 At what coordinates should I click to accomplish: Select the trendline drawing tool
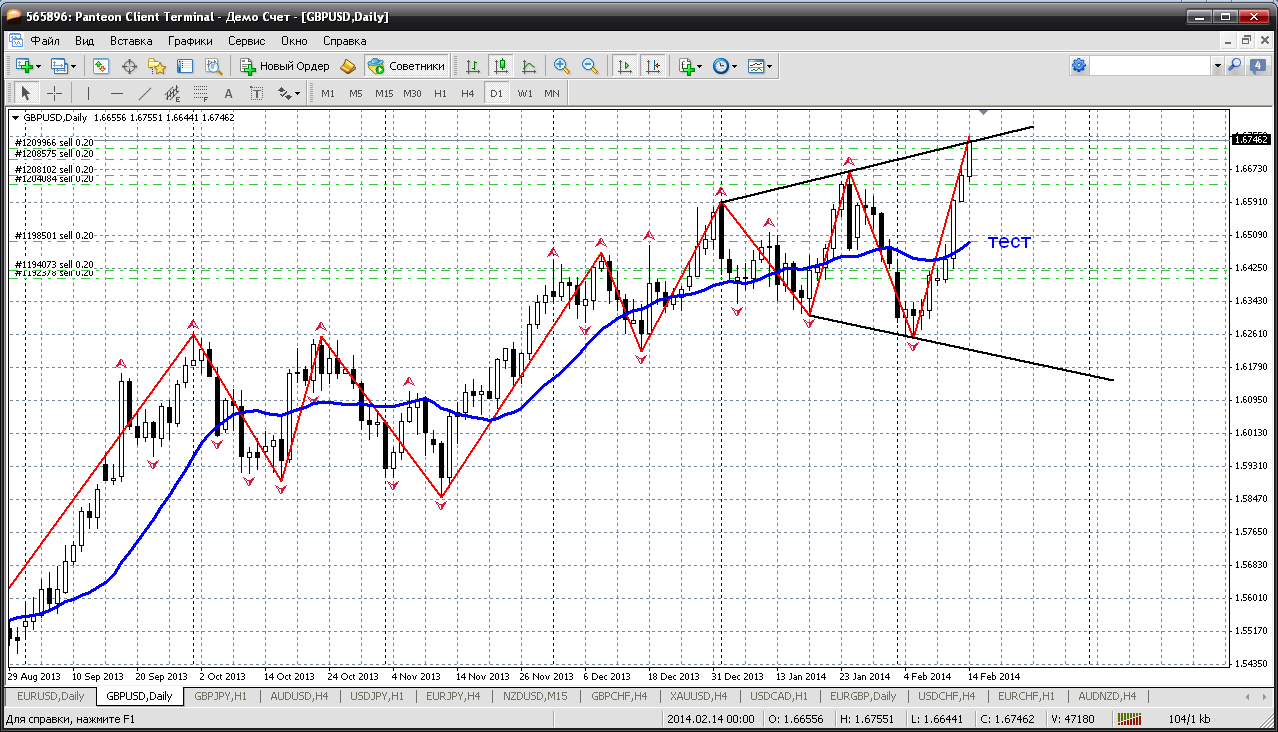(145, 93)
